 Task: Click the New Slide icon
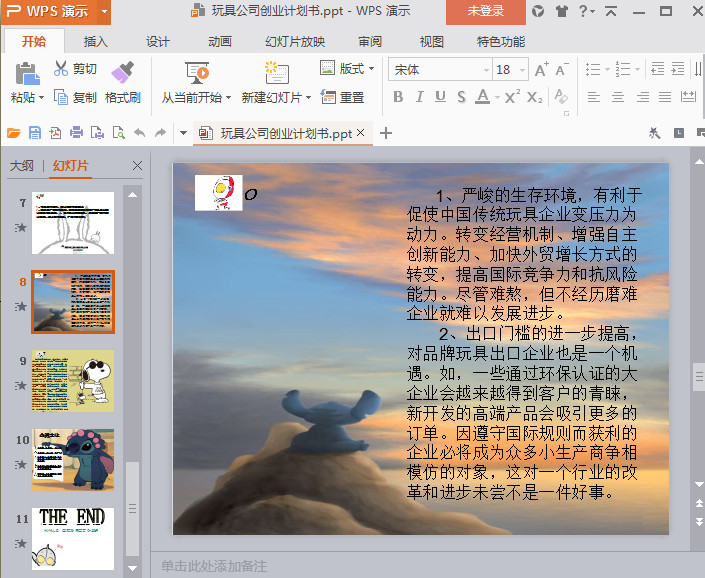277,73
